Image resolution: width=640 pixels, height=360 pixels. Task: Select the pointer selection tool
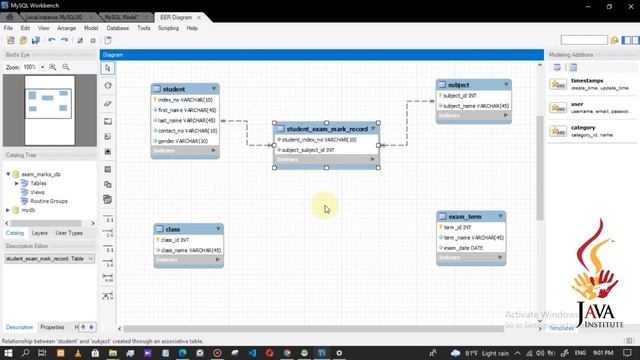[x=108, y=68]
